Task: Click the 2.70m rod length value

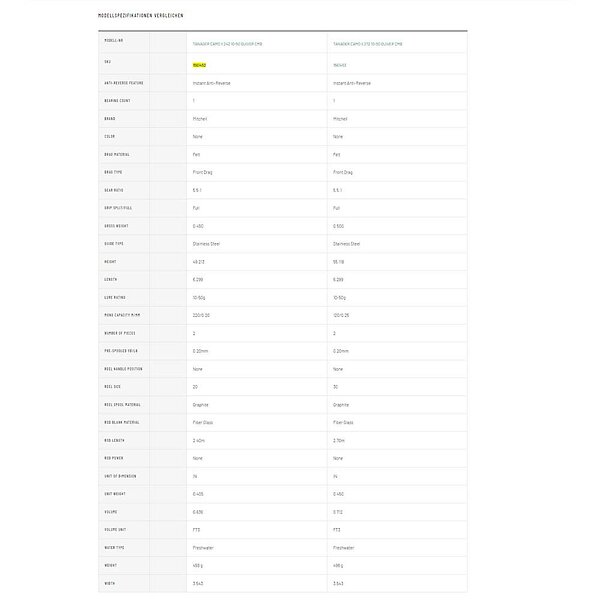Action: point(339,441)
